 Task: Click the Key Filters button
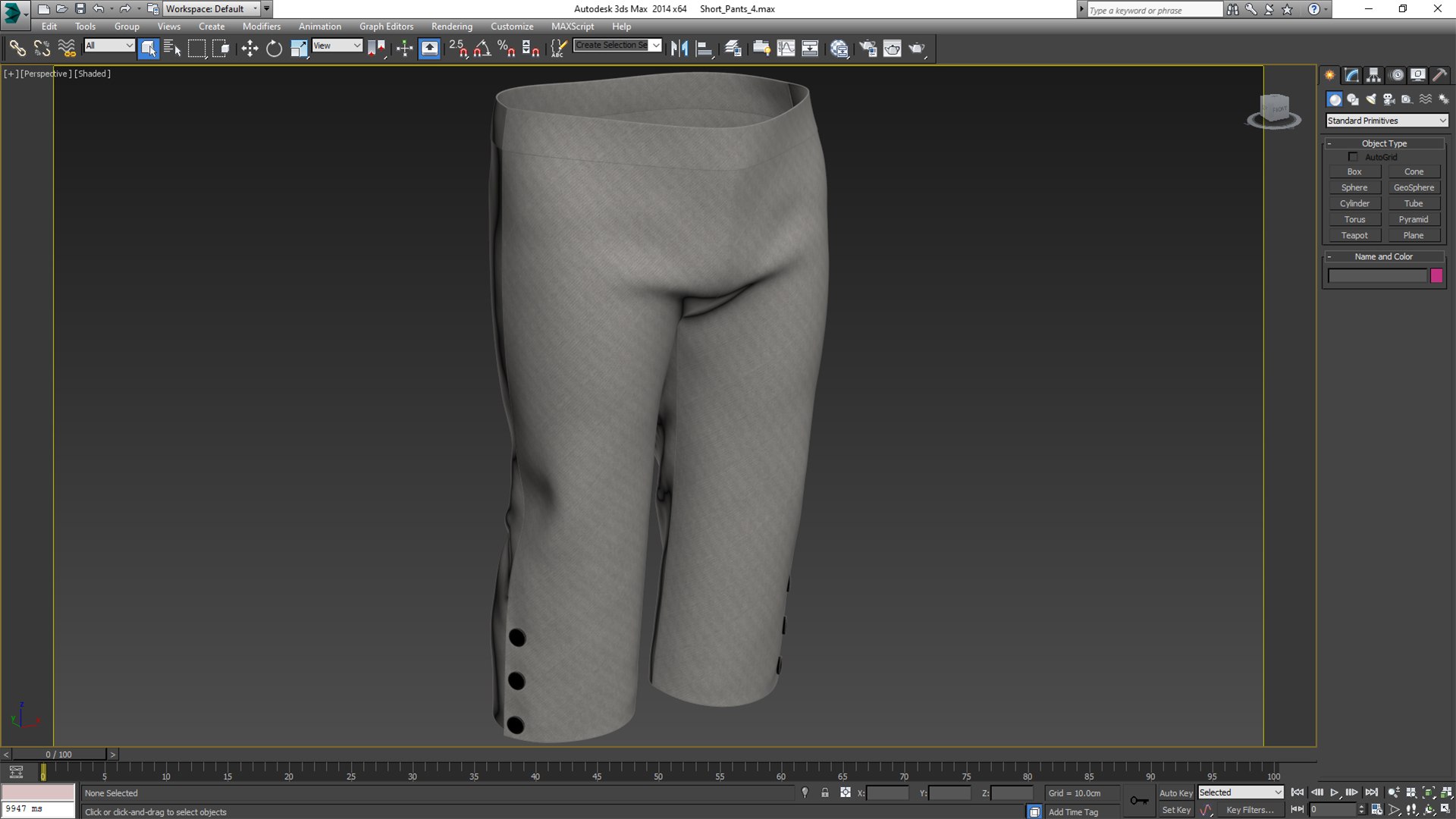click(1250, 810)
